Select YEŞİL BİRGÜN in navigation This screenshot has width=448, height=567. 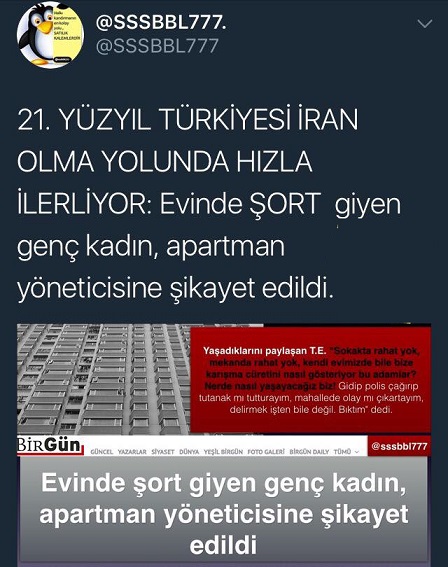pyautogui.click(x=223, y=452)
